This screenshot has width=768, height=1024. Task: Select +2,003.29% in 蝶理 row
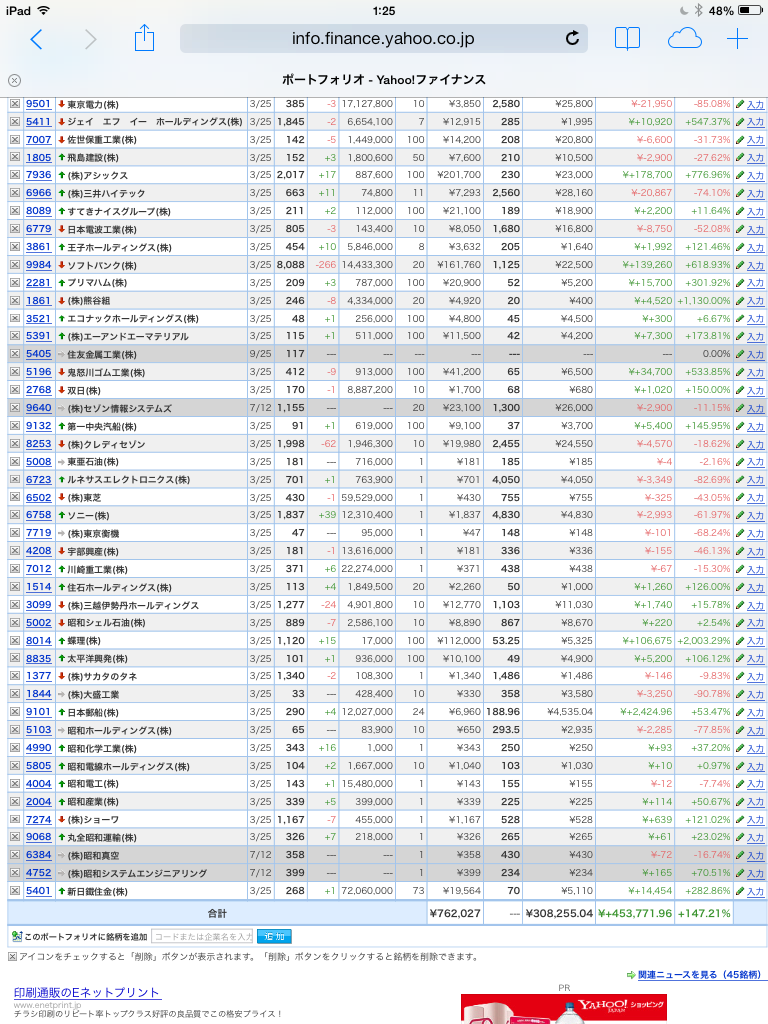tap(703, 641)
